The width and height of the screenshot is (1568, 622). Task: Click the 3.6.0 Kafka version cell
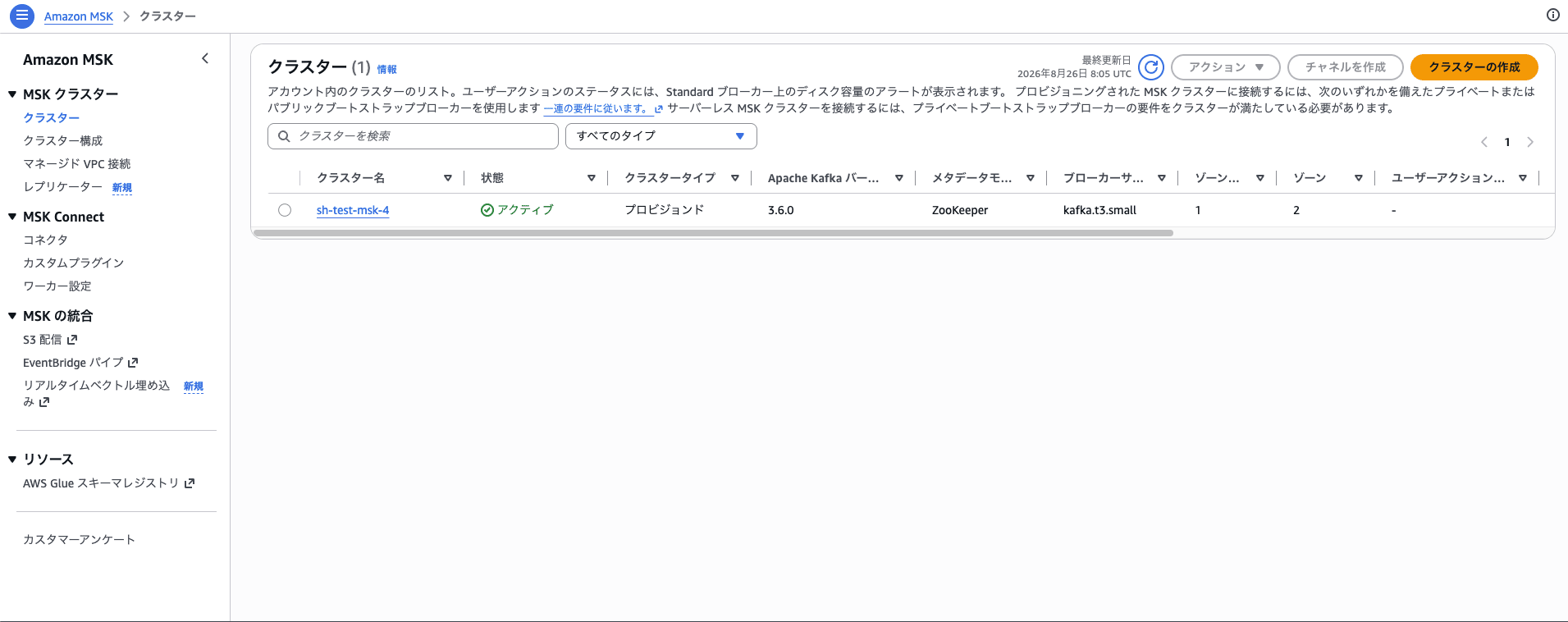781,210
